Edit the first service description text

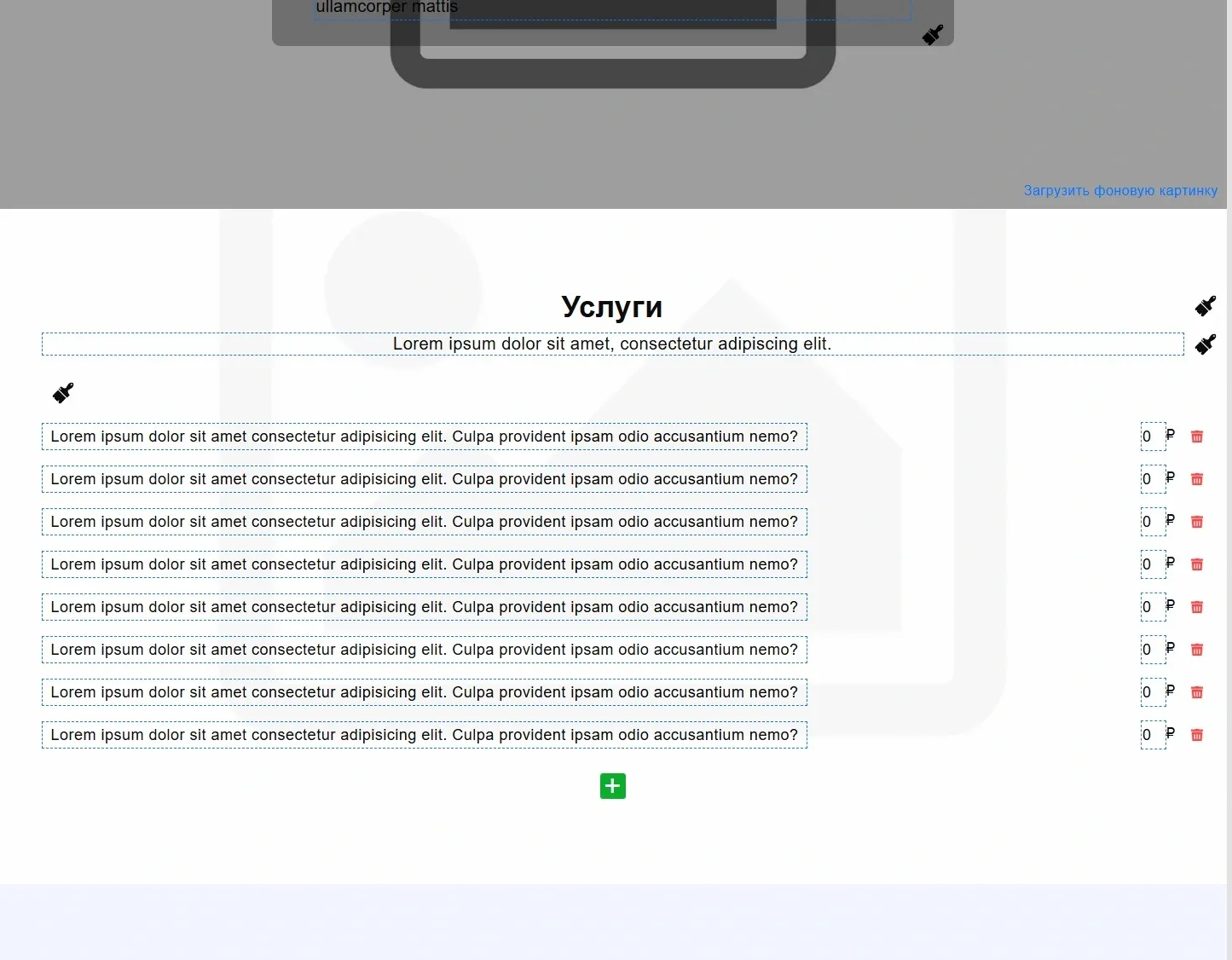424,437
